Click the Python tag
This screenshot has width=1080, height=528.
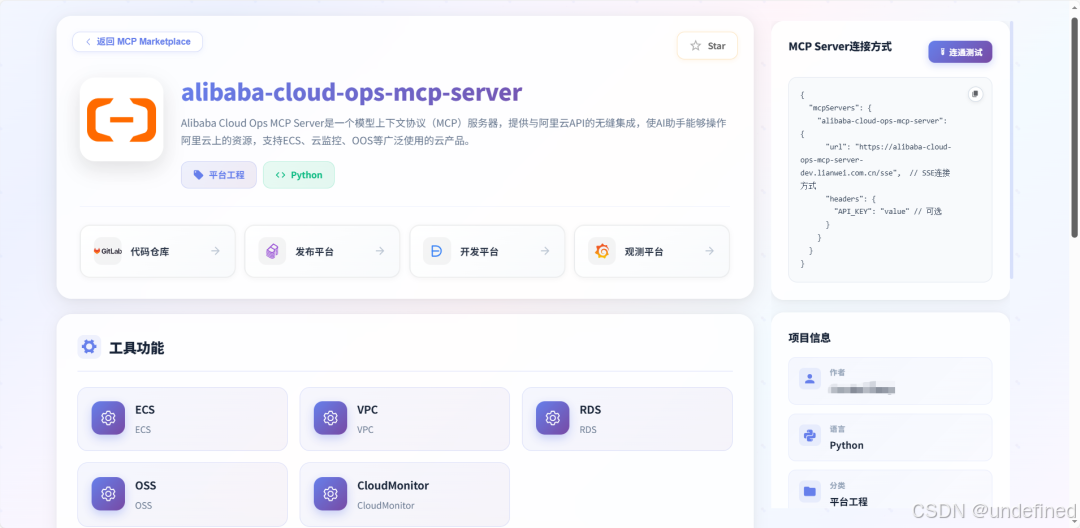[299, 175]
